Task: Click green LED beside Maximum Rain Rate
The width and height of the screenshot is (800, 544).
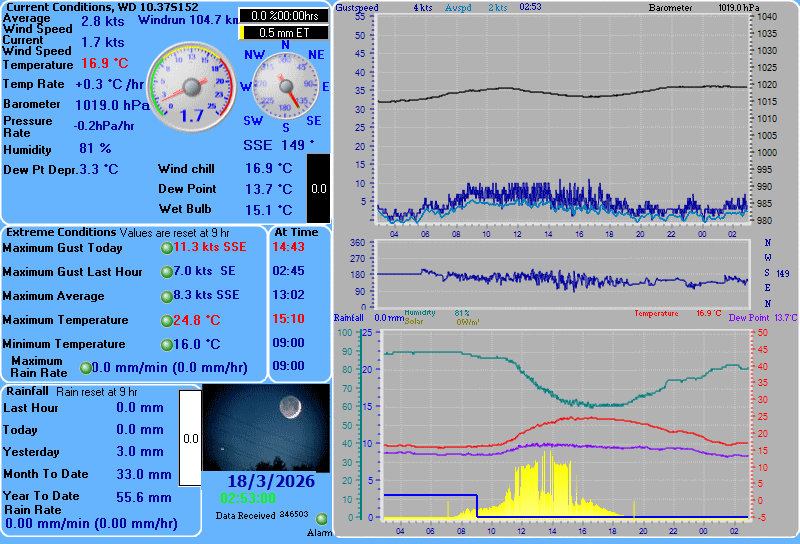Action: pos(85,368)
